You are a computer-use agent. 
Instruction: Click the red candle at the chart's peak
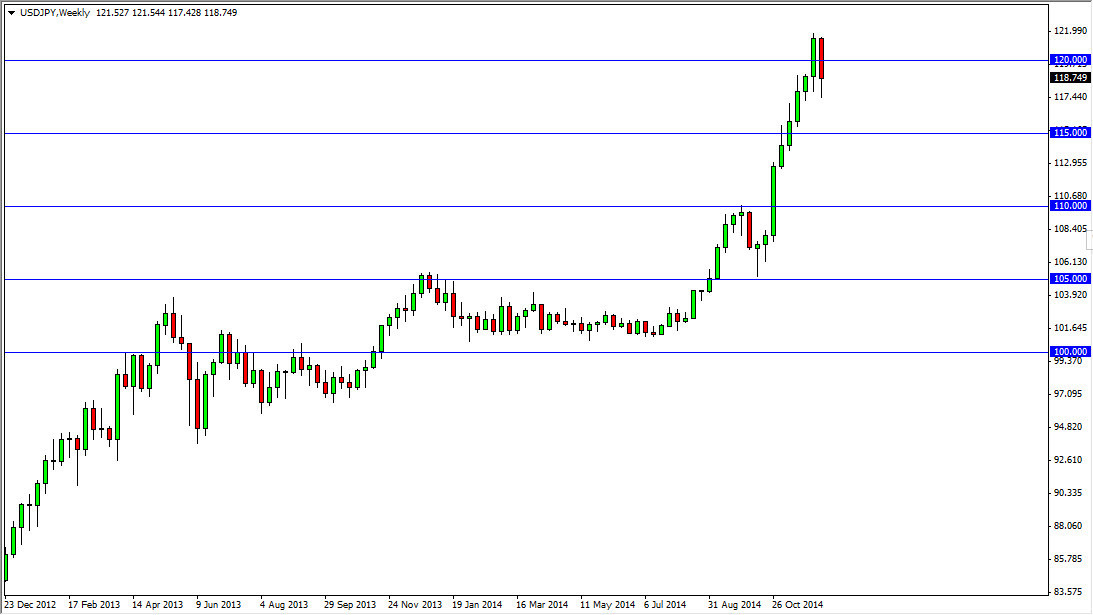coord(820,60)
